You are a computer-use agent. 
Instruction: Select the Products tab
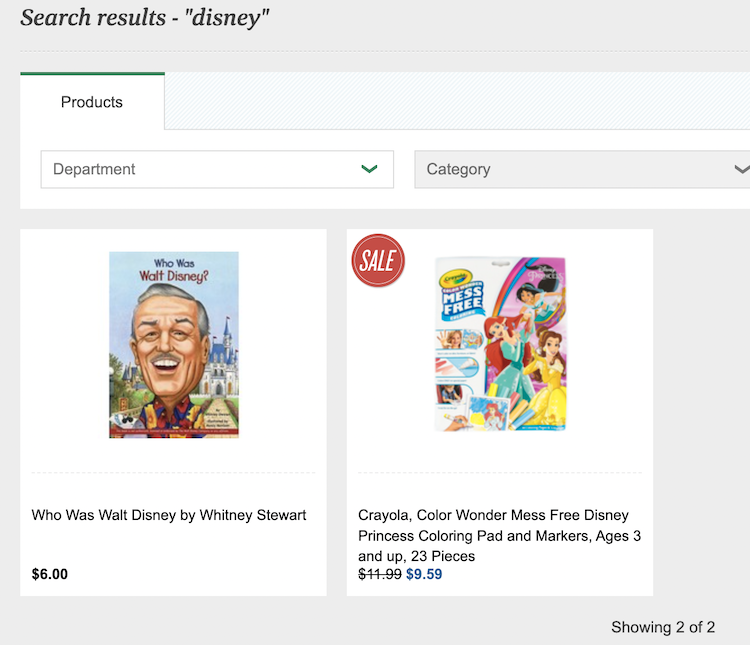[92, 101]
